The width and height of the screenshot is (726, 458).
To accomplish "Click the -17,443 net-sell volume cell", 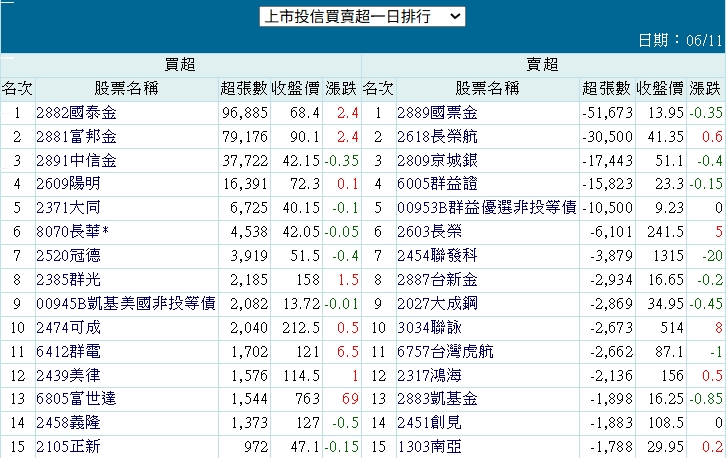I will [607, 161].
